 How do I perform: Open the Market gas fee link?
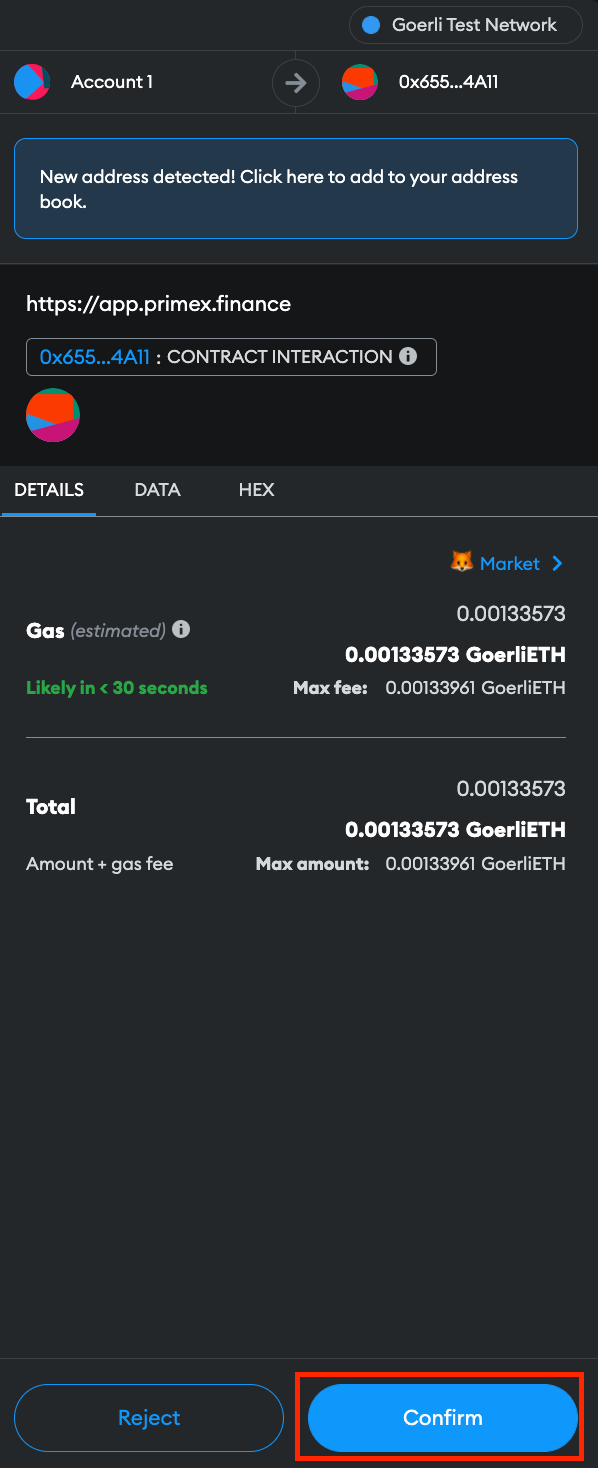(509, 563)
